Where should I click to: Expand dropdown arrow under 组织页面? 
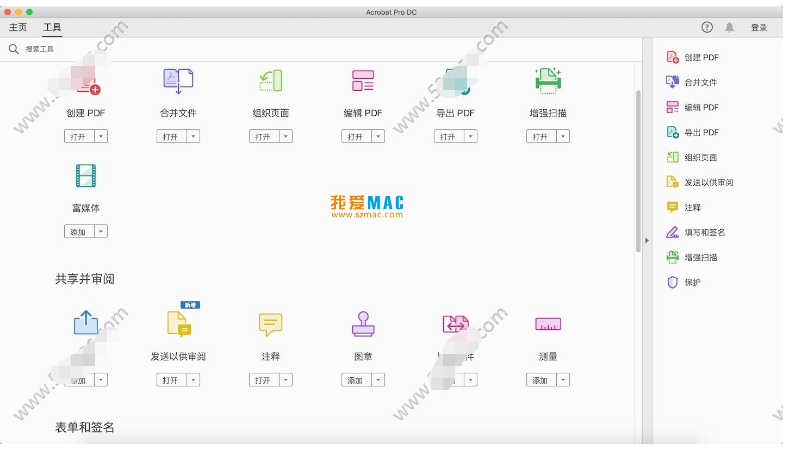pos(286,136)
